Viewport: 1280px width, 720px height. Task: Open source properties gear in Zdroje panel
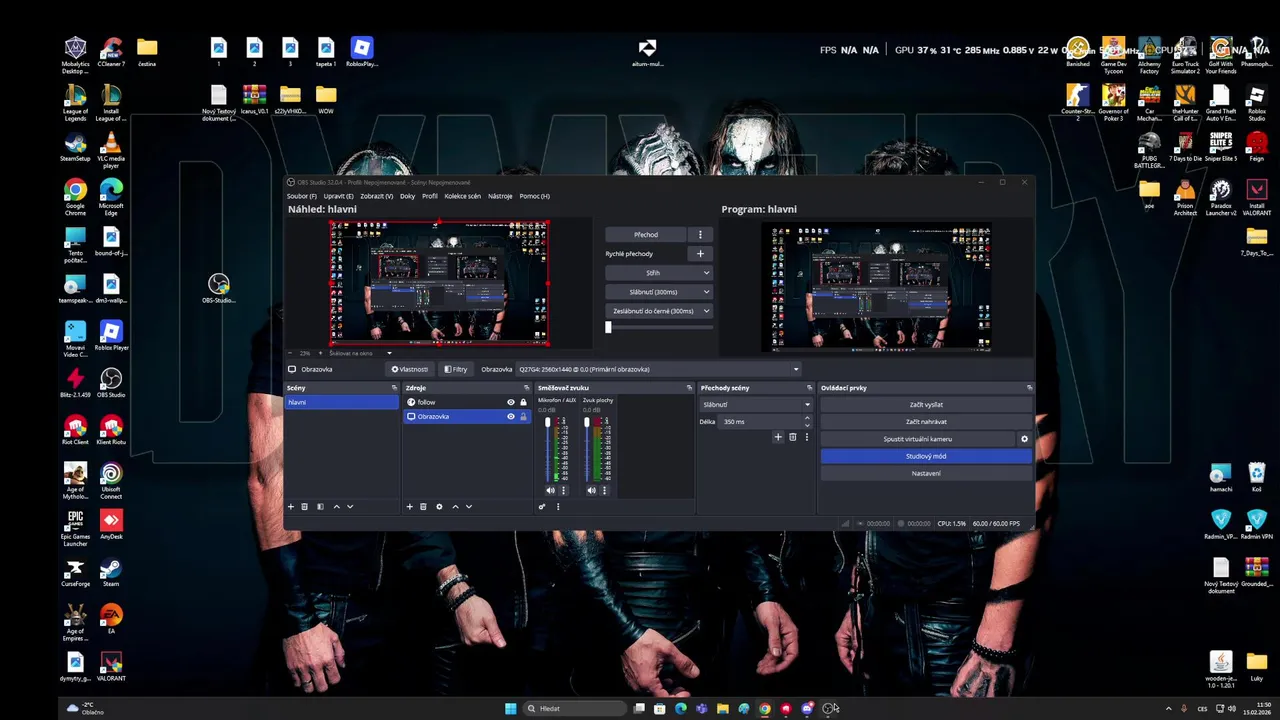(439, 506)
